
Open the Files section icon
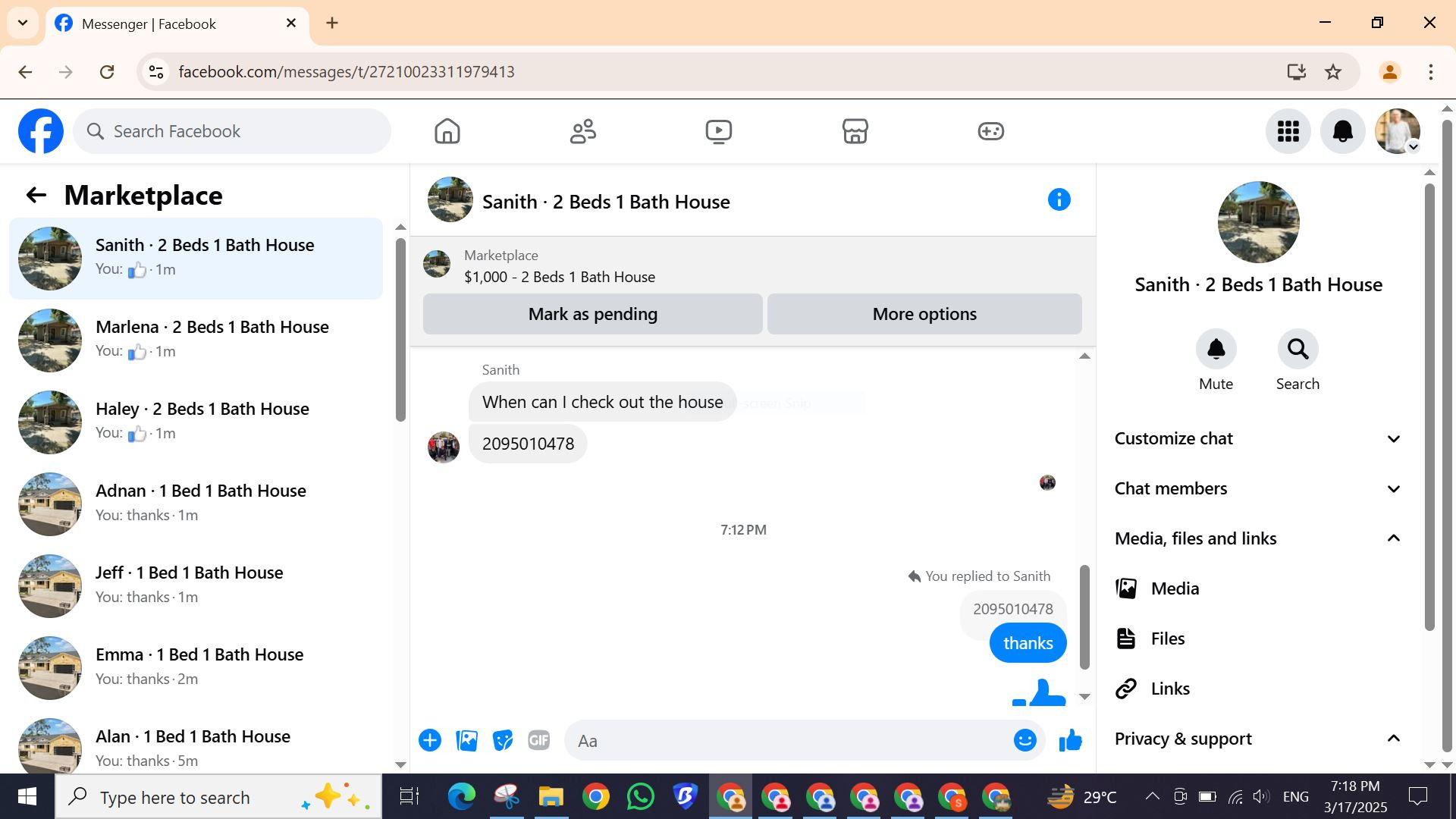1126,639
